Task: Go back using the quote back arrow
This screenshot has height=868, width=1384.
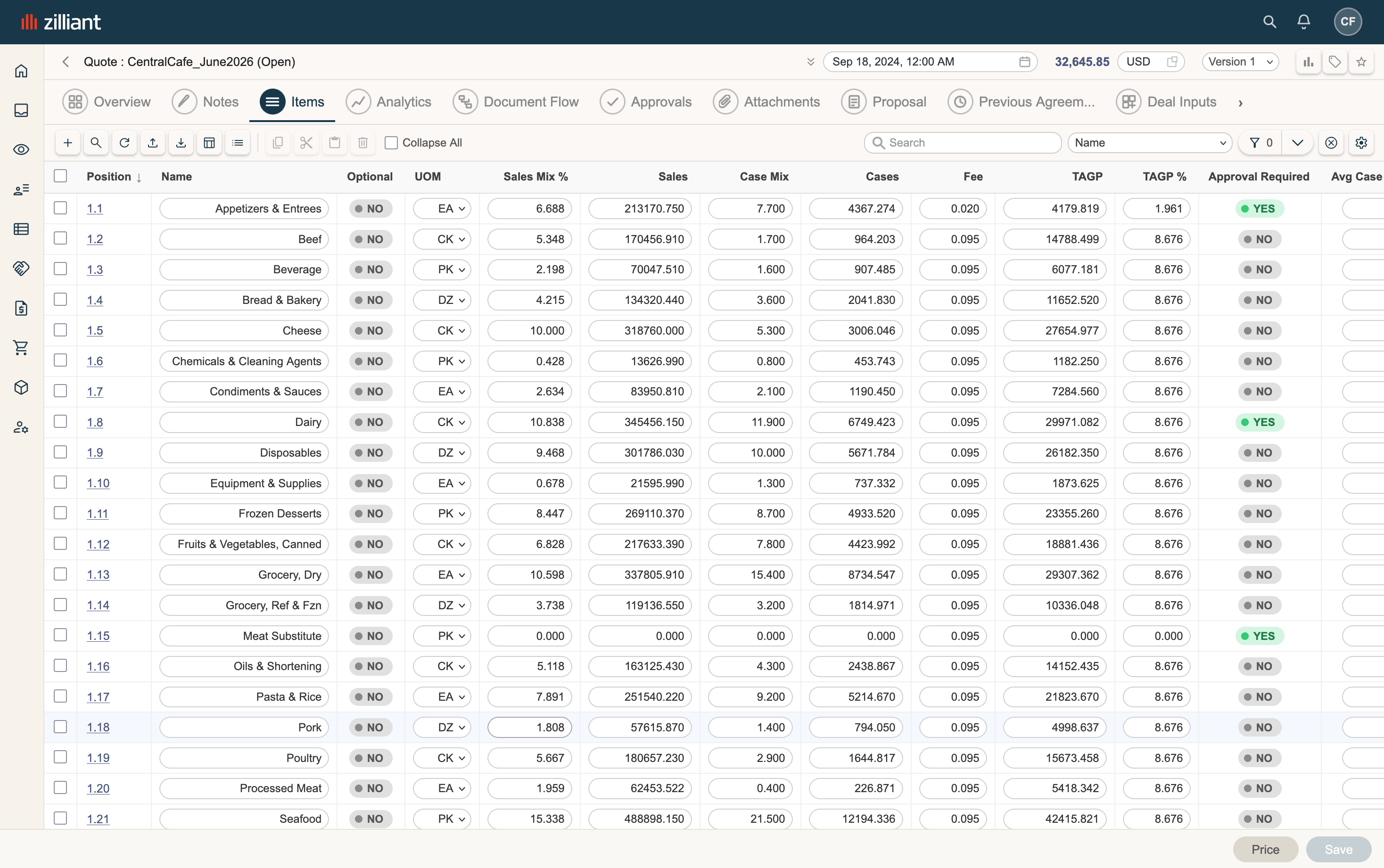Action: [x=66, y=61]
